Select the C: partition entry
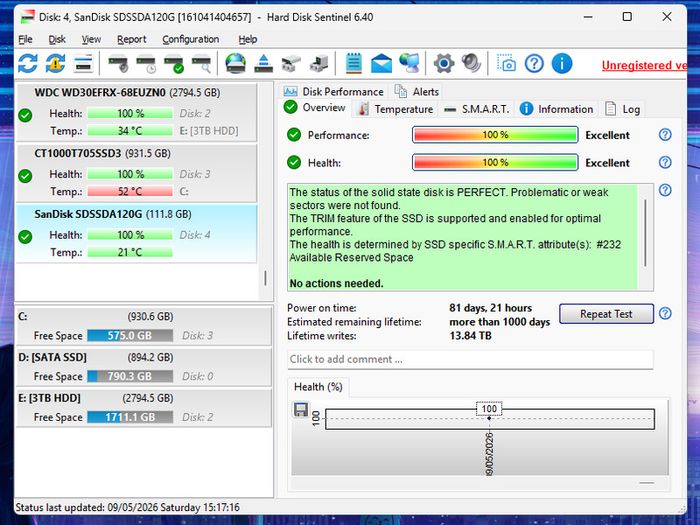The width and height of the screenshot is (700, 525). (x=144, y=325)
